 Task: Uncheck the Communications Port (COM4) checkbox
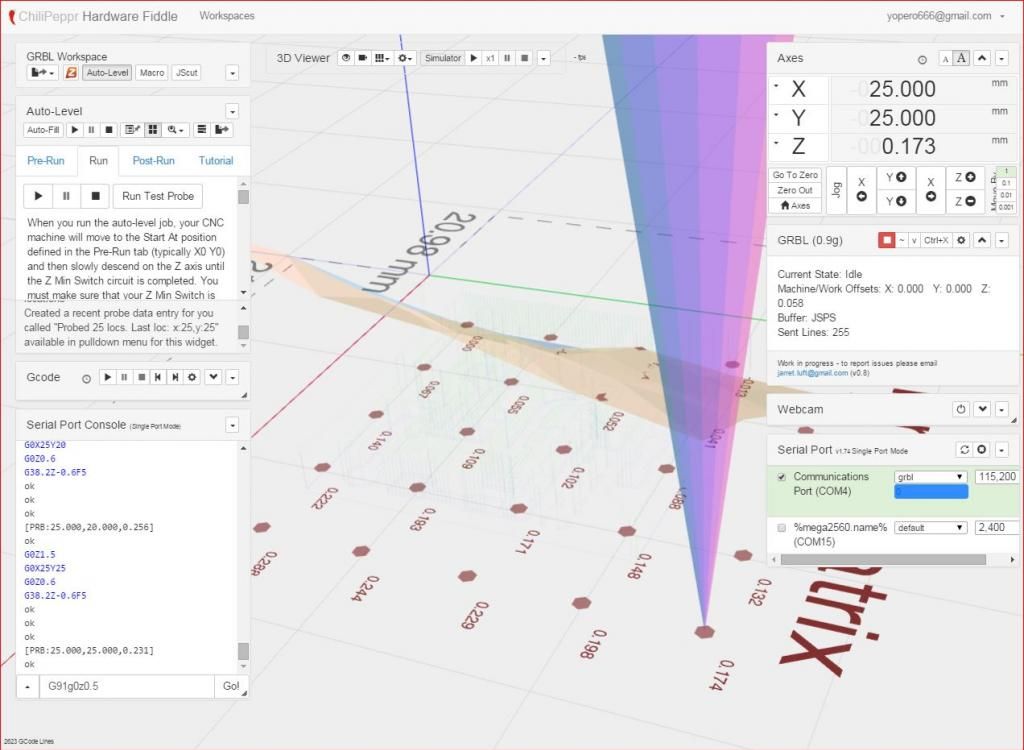click(x=782, y=477)
